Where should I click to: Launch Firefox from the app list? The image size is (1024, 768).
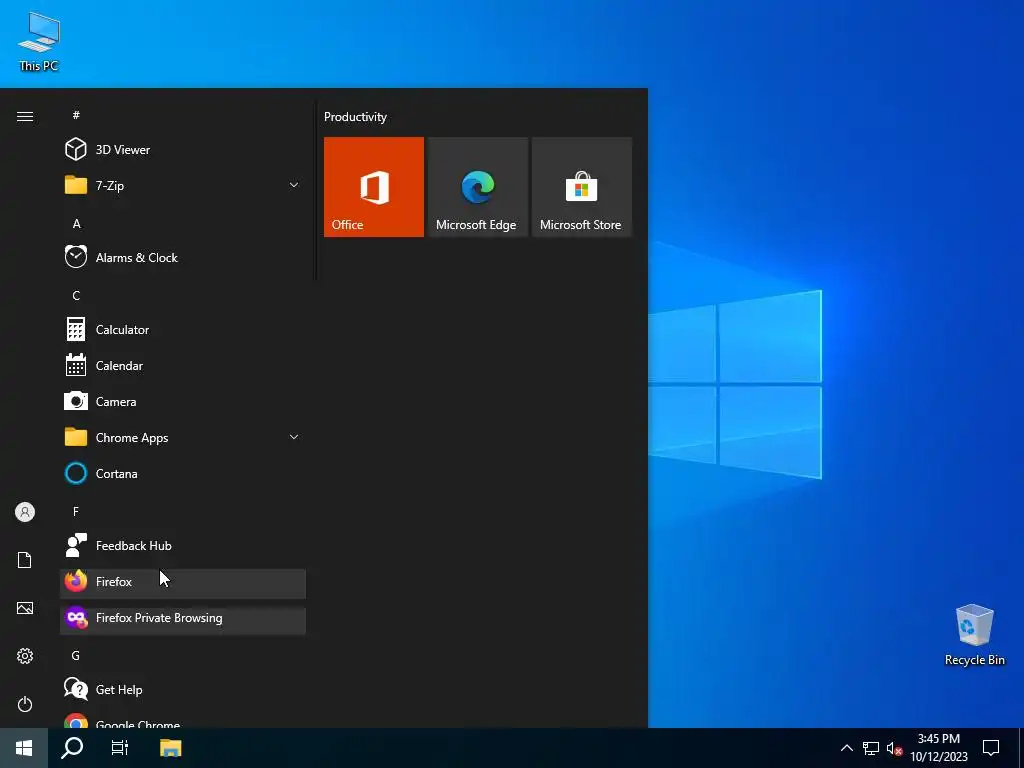click(x=183, y=582)
